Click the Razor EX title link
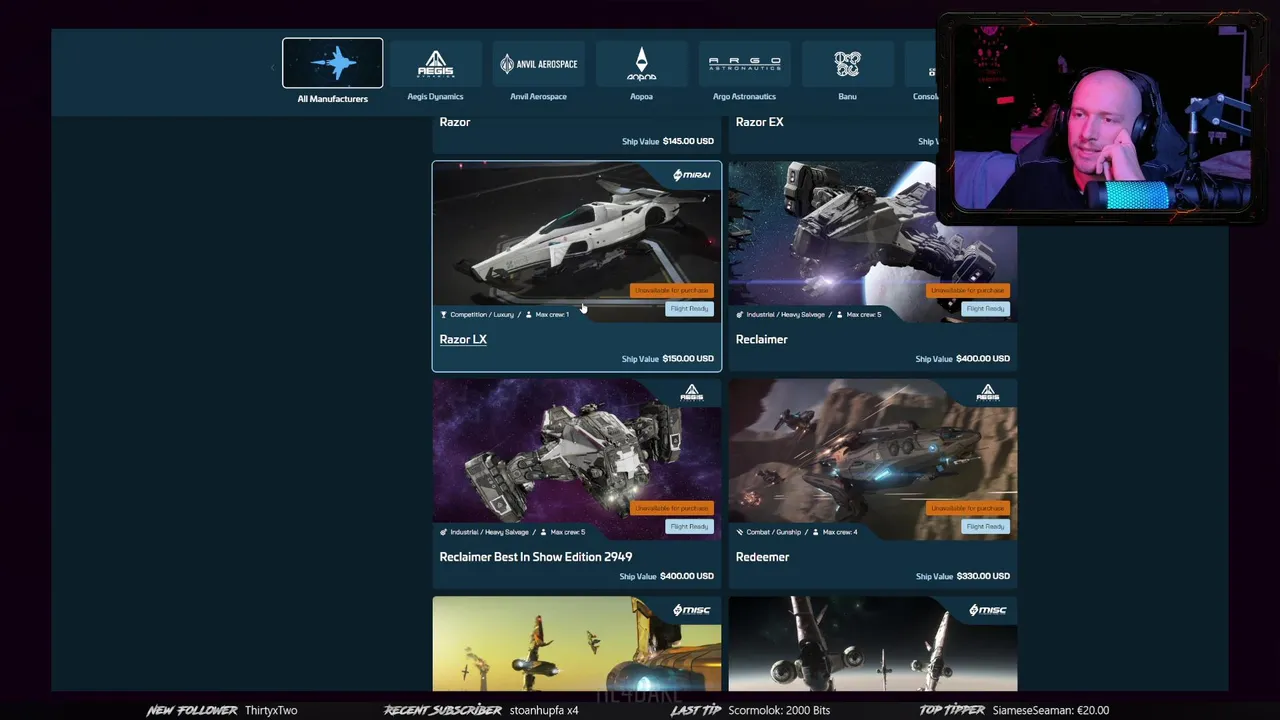This screenshot has height=720, width=1280. click(x=759, y=122)
